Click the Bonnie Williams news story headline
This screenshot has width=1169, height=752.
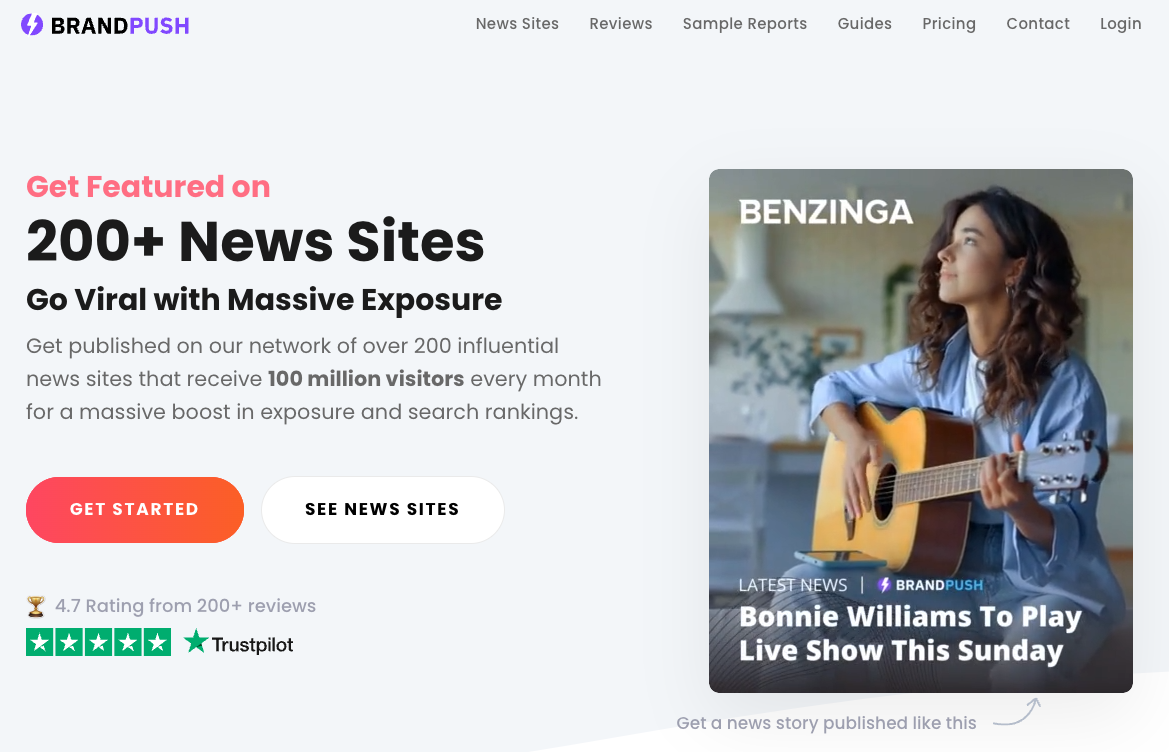point(910,633)
